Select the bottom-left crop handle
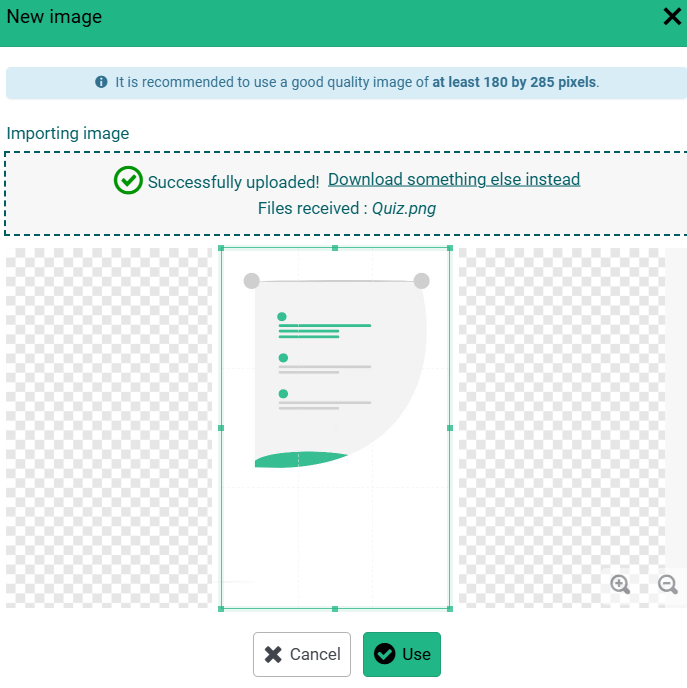Image resolution: width=687 pixels, height=688 pixels. tap(221, 609)
